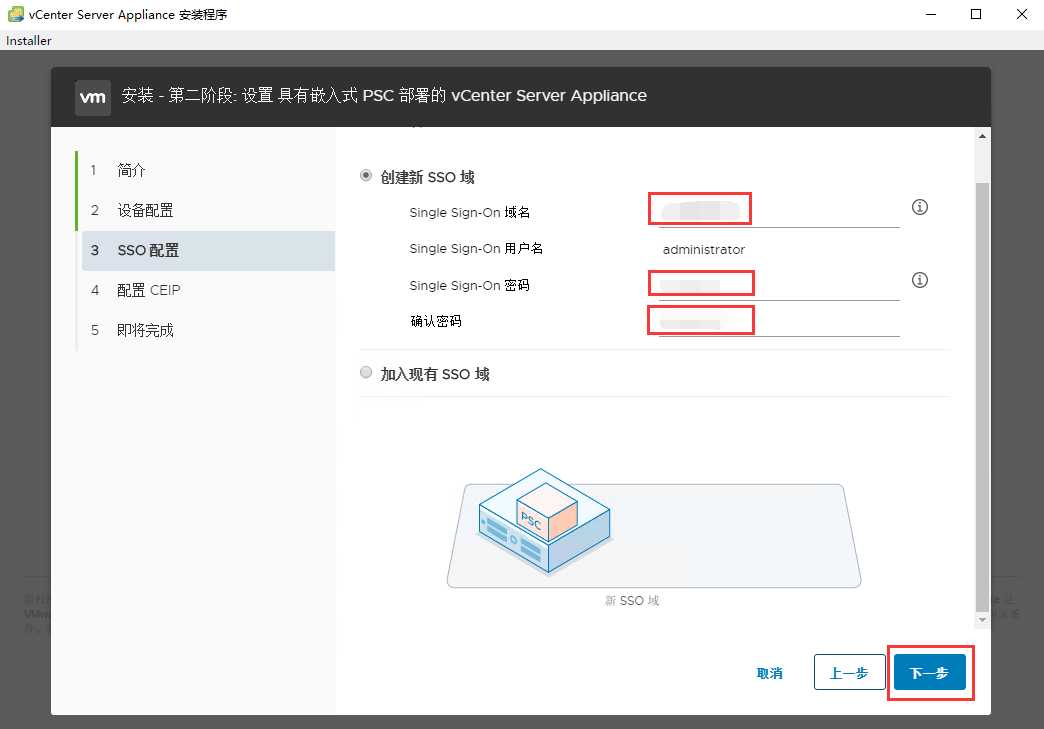Image resolution: width=1044 pixels, height=729 pixels.
Task: Click the scroll up arrow of dialog scrollbar
Action: tap(982, 135)
